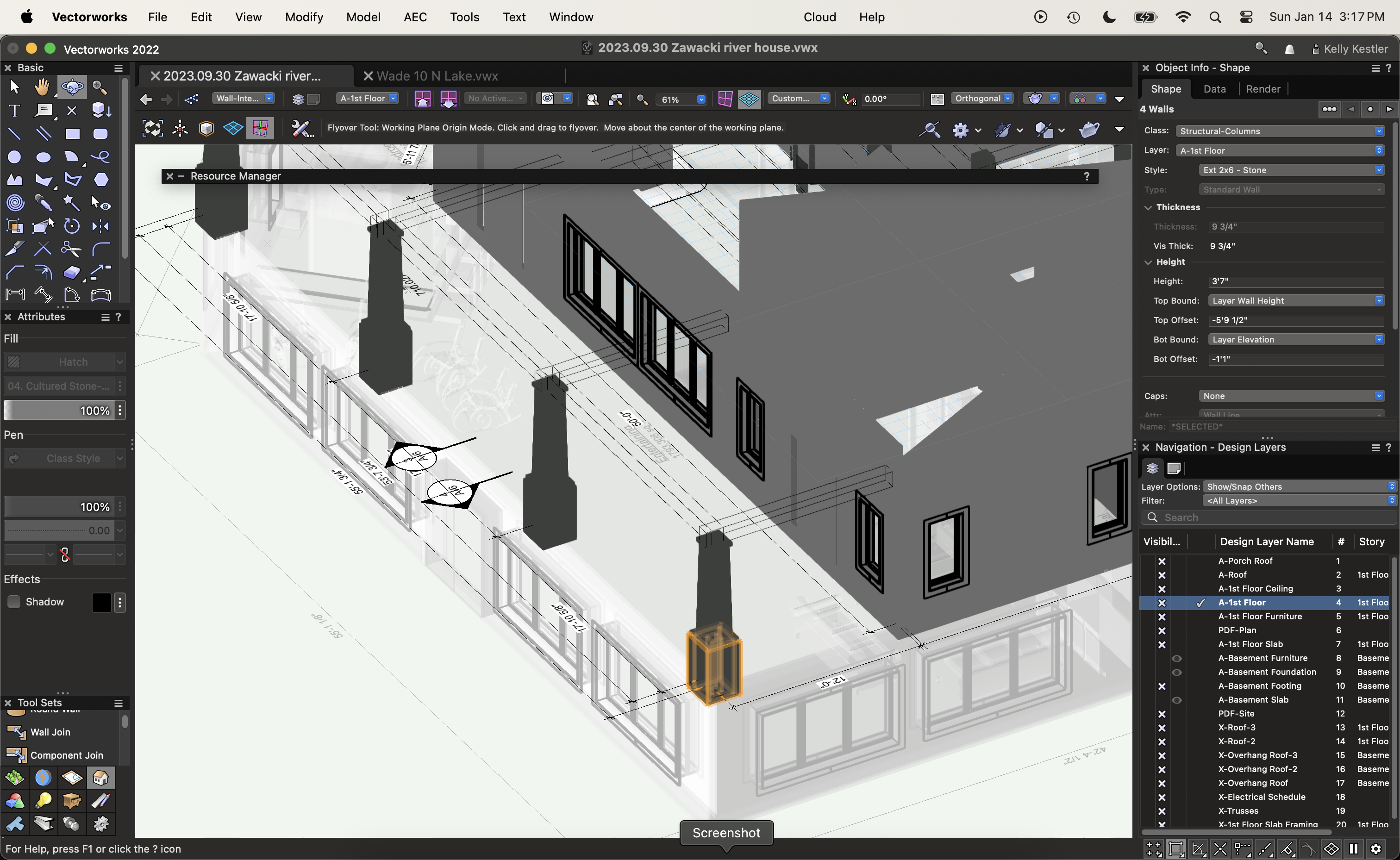Image resolution: width=1400 pixels, height=860 pixels.
Task: Activate the Text tool
Action: click(x=14, y=110)
